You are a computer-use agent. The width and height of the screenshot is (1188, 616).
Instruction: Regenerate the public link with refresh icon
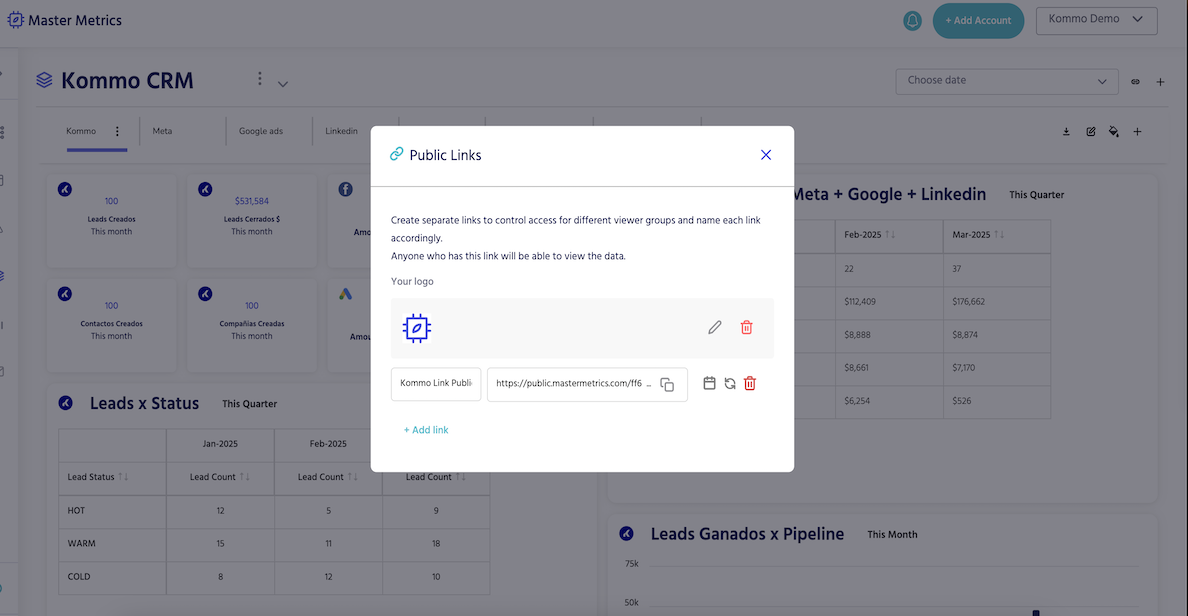pos(730,383)
